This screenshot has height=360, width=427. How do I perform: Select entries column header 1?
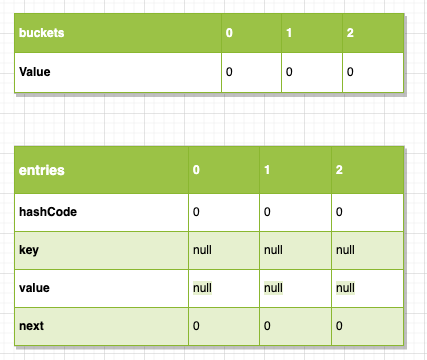(x=295, y=170)
